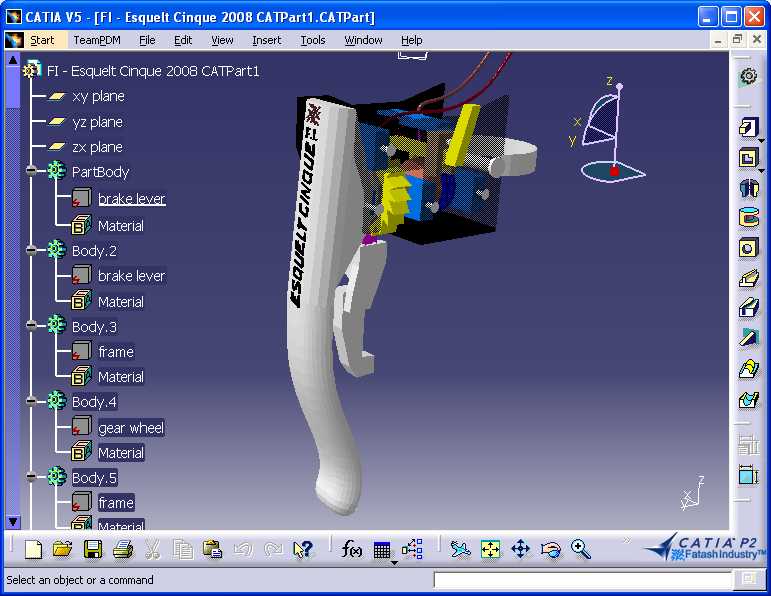Open the Window menu
The image size is (771, 596).
363,40
